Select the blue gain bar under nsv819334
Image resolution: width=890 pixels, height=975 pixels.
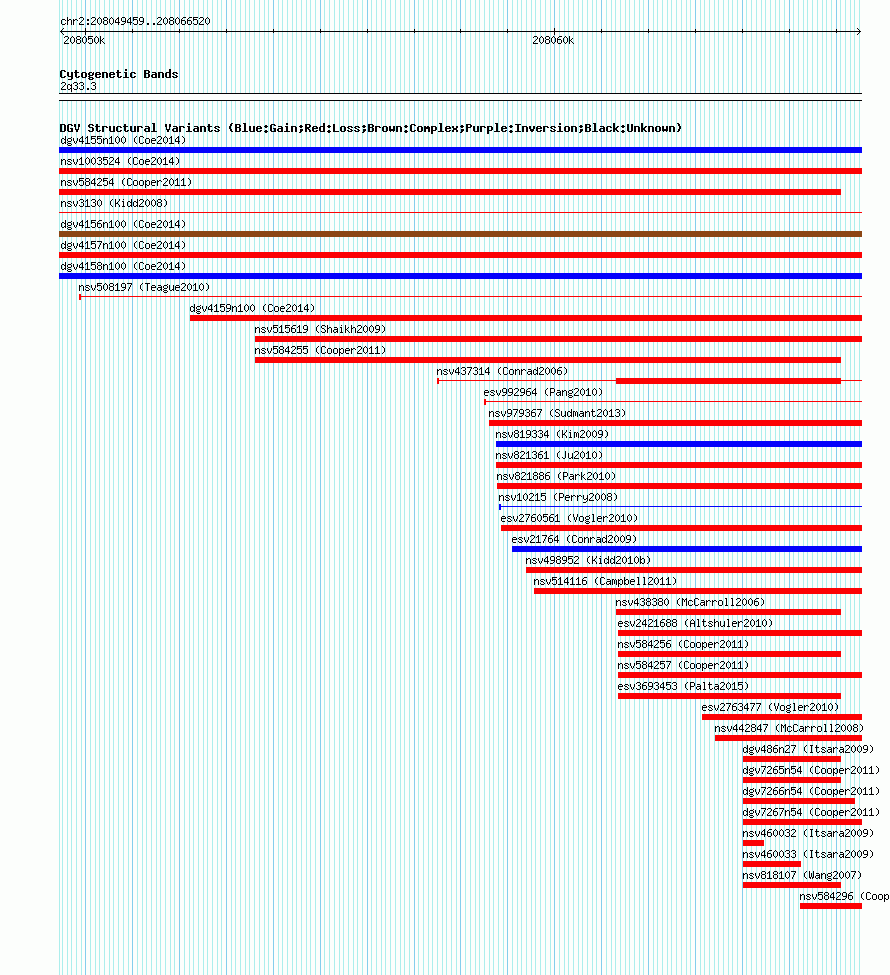(679, 444)
